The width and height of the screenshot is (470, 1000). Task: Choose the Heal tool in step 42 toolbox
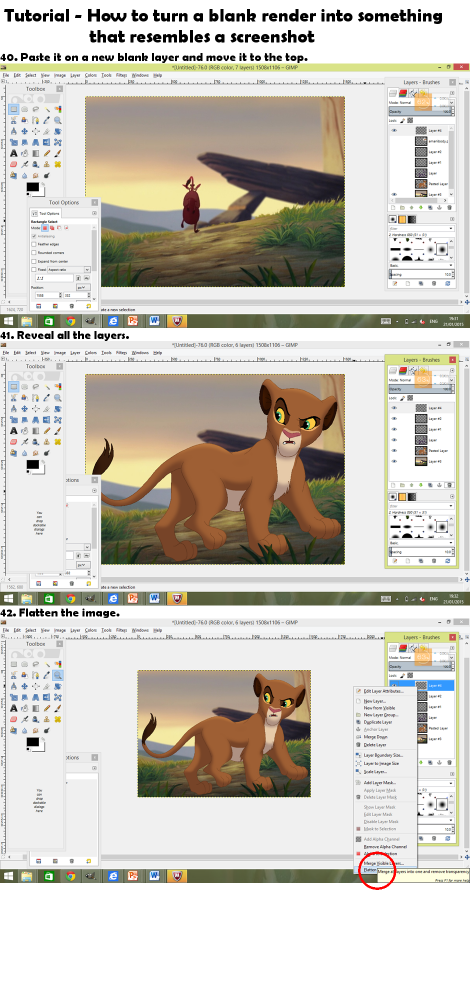tap(58, 720)
